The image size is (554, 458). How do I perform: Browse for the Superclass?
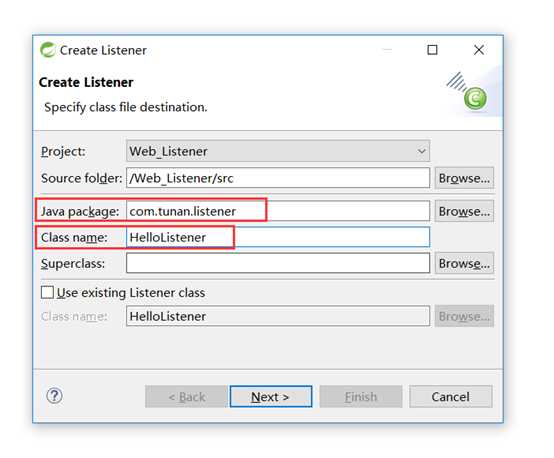464,263
